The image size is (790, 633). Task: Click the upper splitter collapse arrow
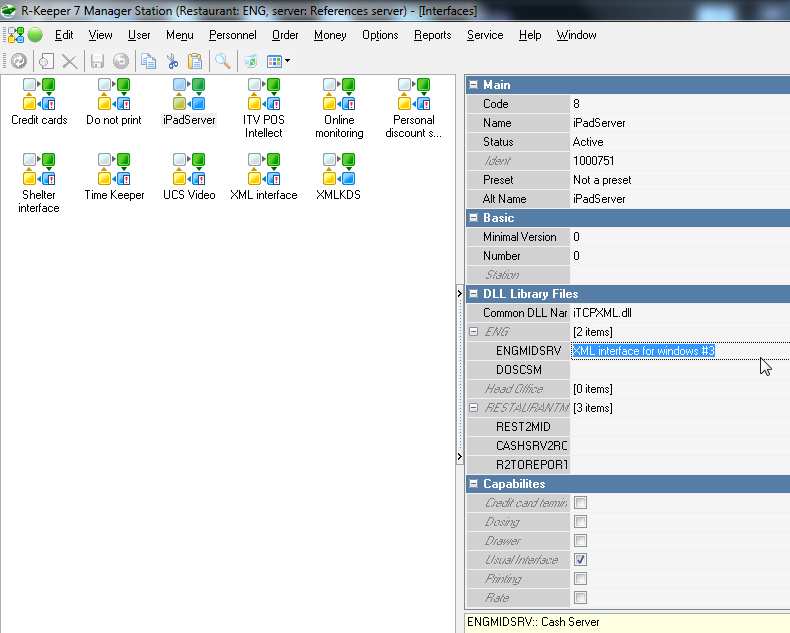459,293
